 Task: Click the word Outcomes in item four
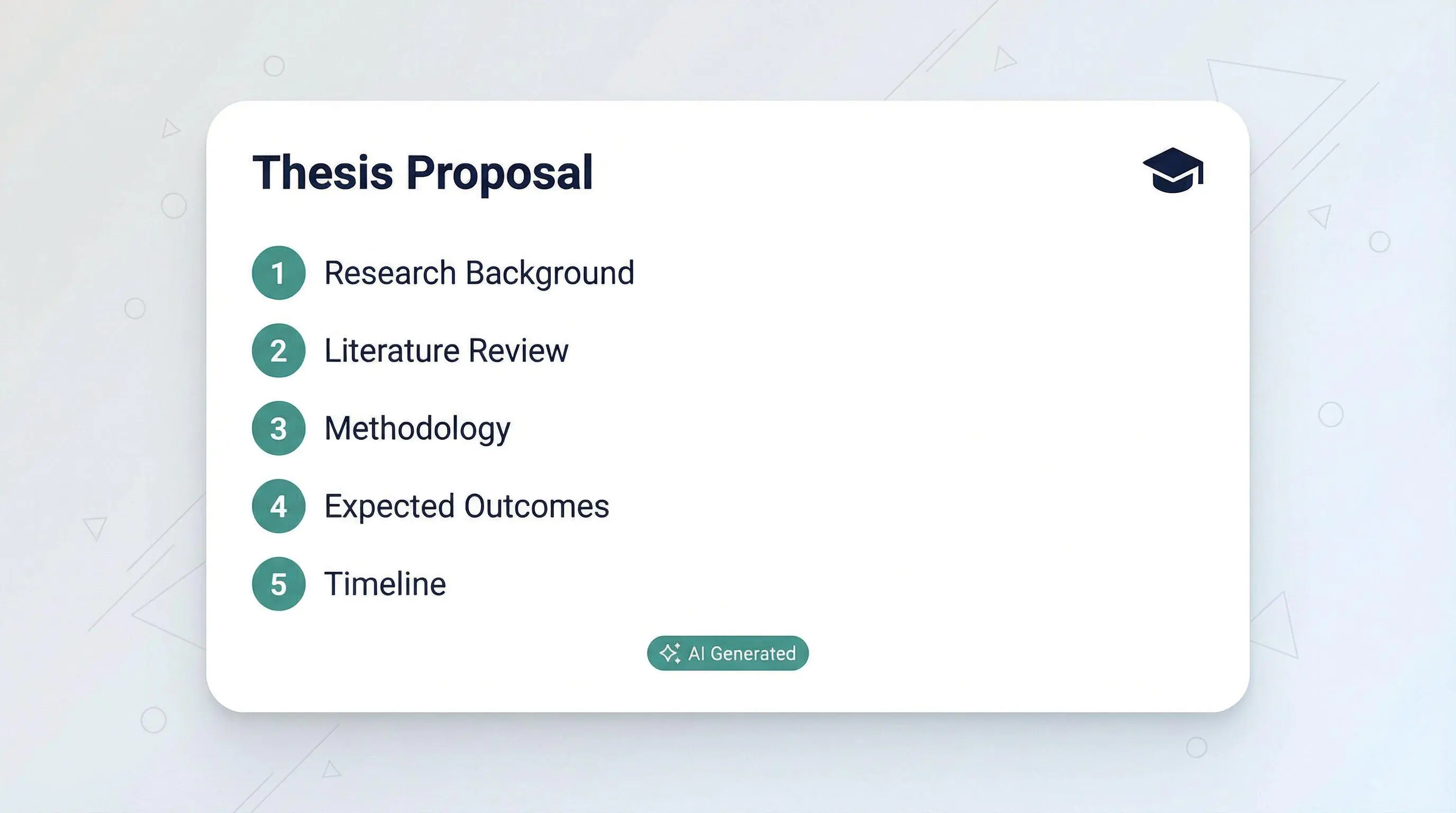tap(537, 506)
